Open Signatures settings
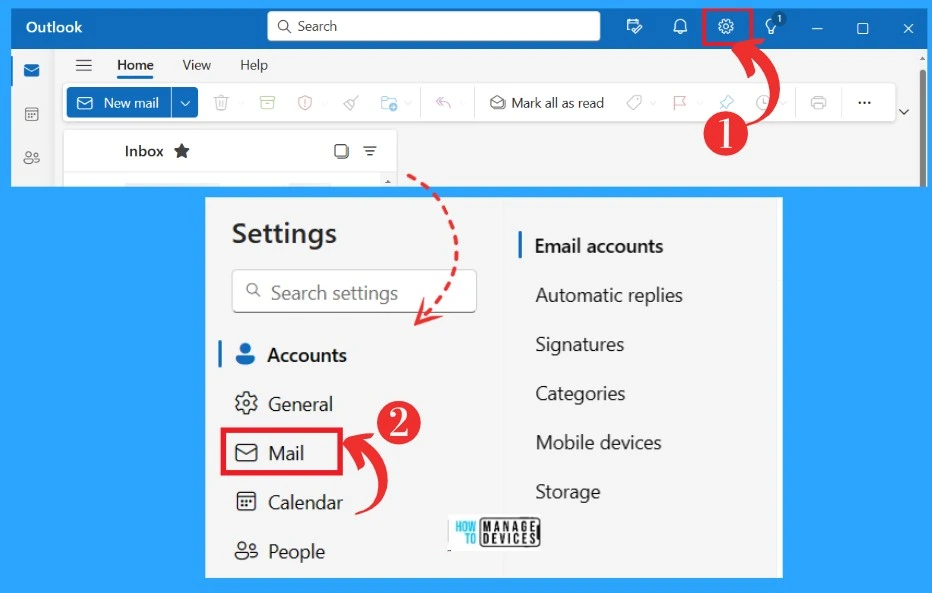The image size is (932, 593). (x=580, y=345)
